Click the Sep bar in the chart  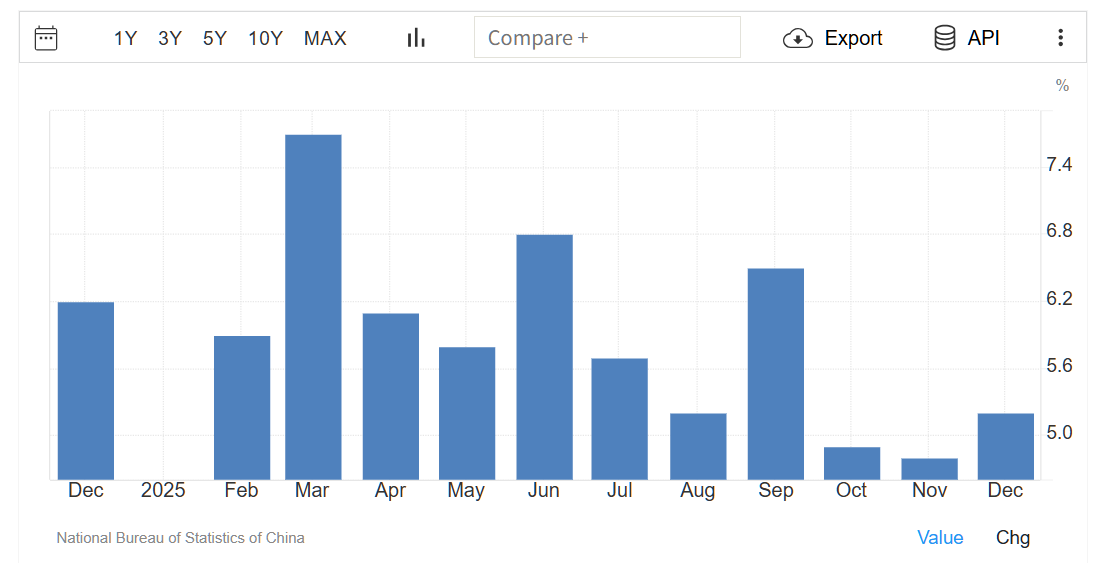(775, 374)
